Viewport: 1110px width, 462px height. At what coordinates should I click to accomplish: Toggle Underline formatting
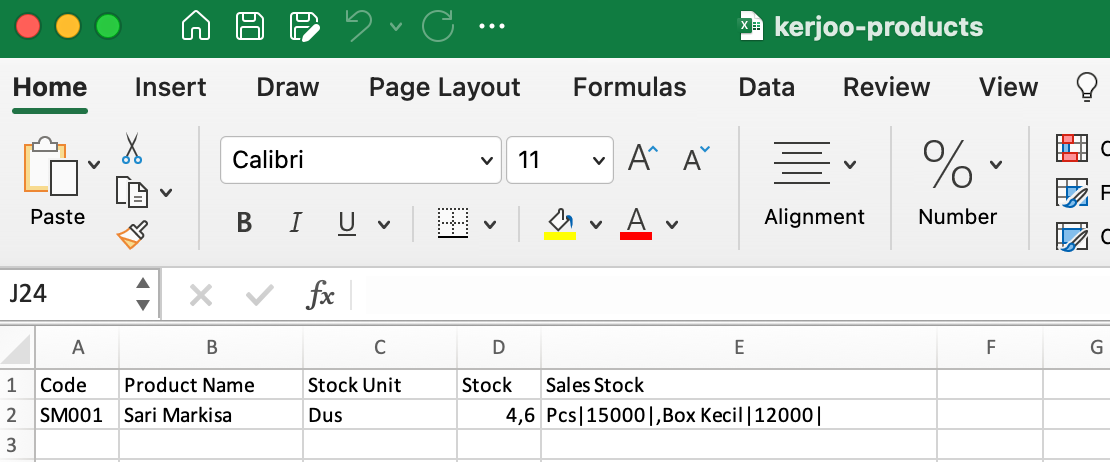[x=347, y=224]
